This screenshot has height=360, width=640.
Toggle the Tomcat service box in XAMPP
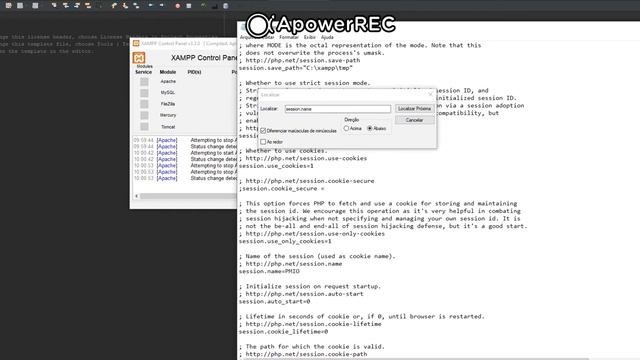tap(144, 127)
